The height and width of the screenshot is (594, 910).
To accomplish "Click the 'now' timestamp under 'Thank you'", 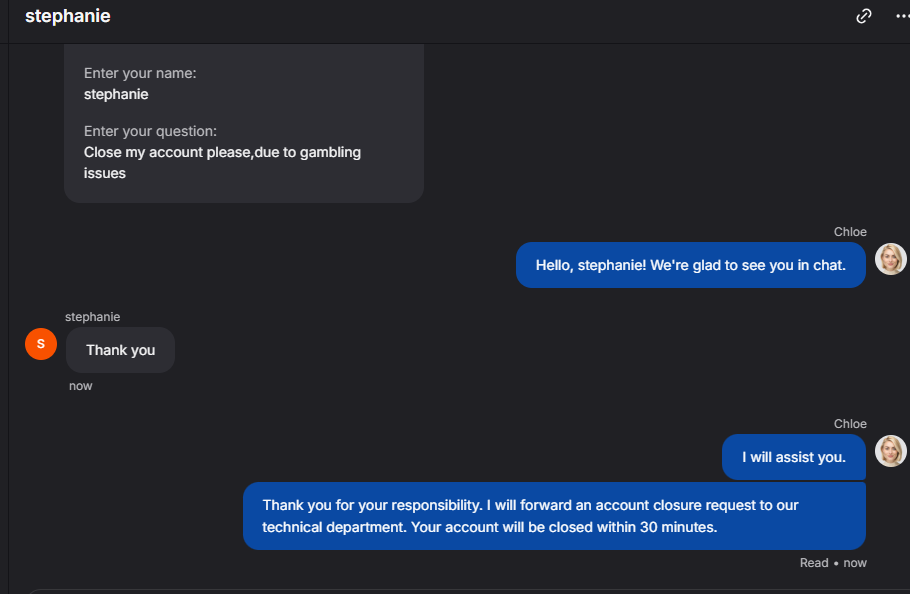I will (81, 386).
